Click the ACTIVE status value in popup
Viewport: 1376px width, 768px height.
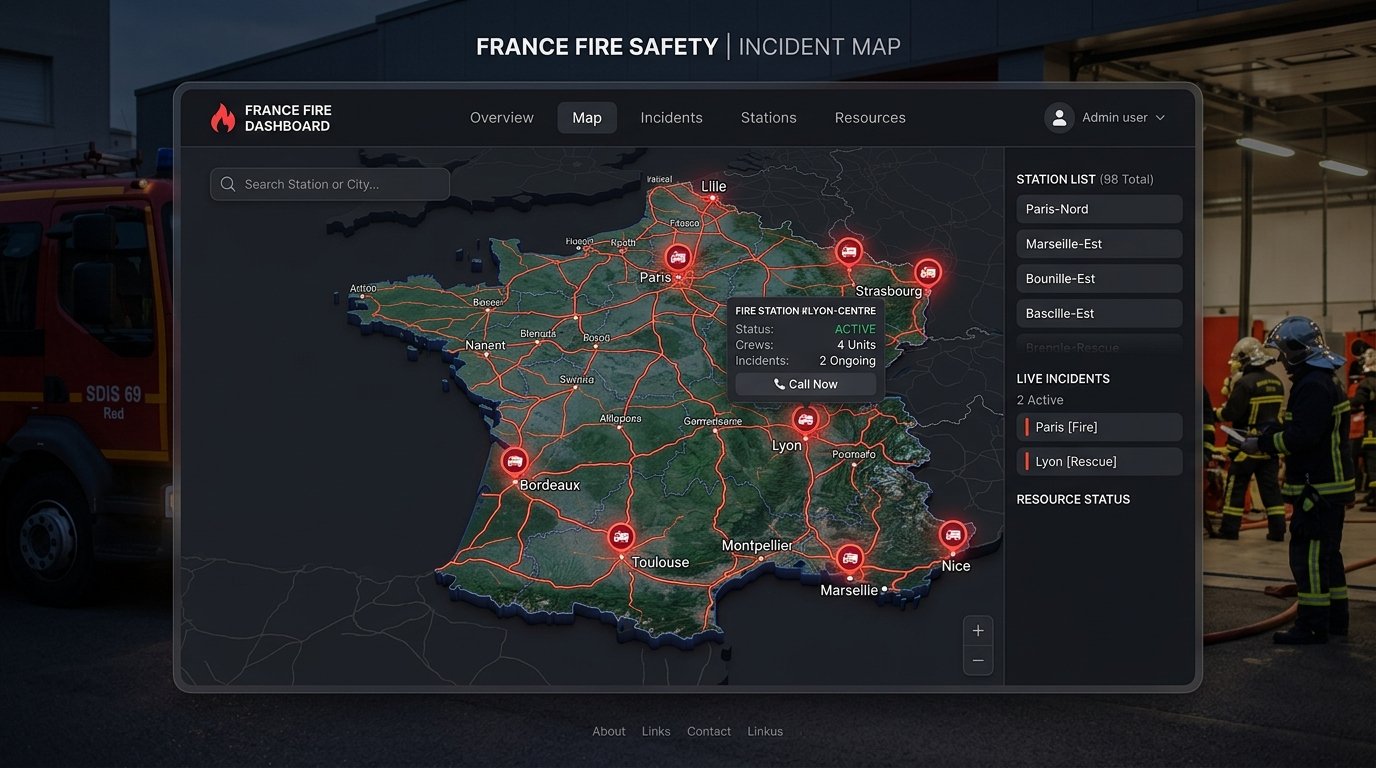tap(855, 329)
